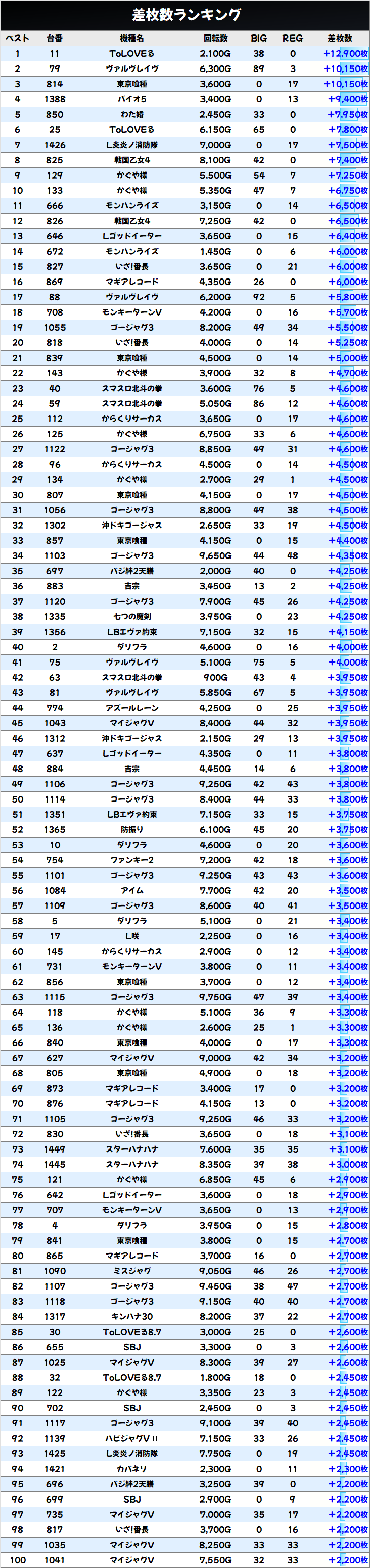Viewport: 370px width, 1568px height.
Task: Click the +7,250枚 value
Action: (348, 176)
